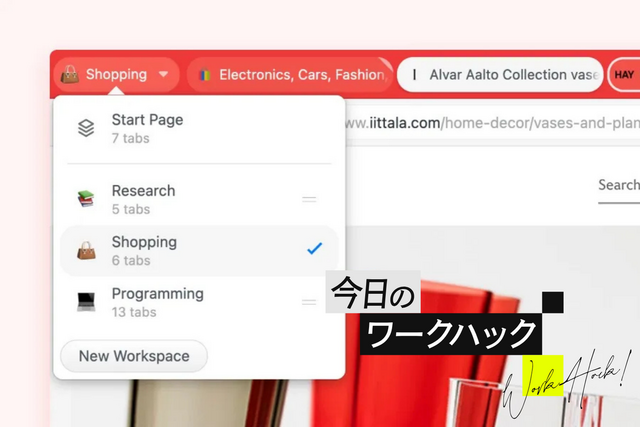Click the handbag icon in Shopping row
Viewport: 640px width, 427px height.
pos(86,250)
